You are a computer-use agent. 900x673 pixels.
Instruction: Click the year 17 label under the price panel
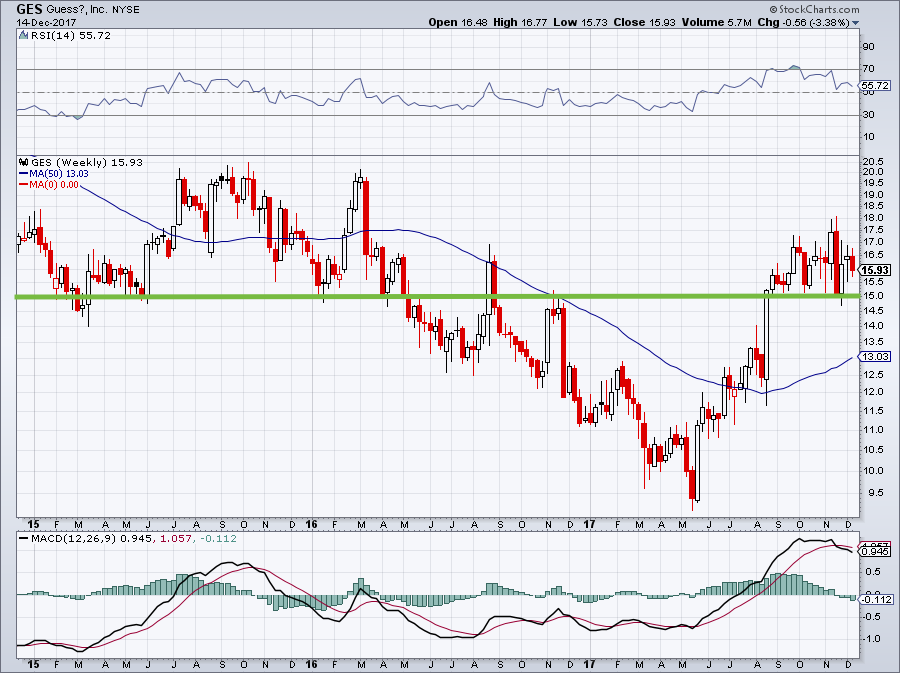589,524
